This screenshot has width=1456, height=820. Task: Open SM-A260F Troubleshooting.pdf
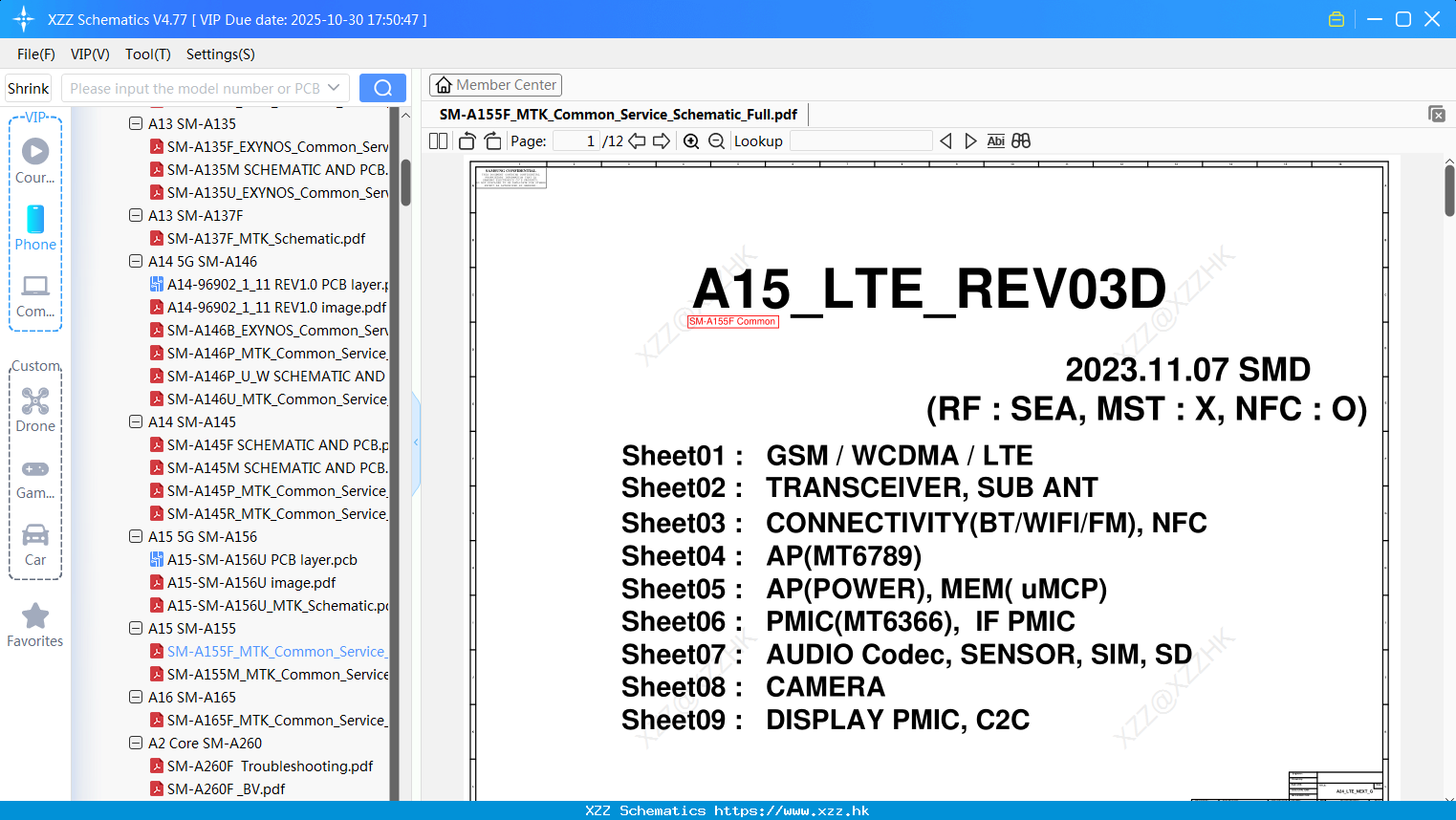click(x=261, y=766)
